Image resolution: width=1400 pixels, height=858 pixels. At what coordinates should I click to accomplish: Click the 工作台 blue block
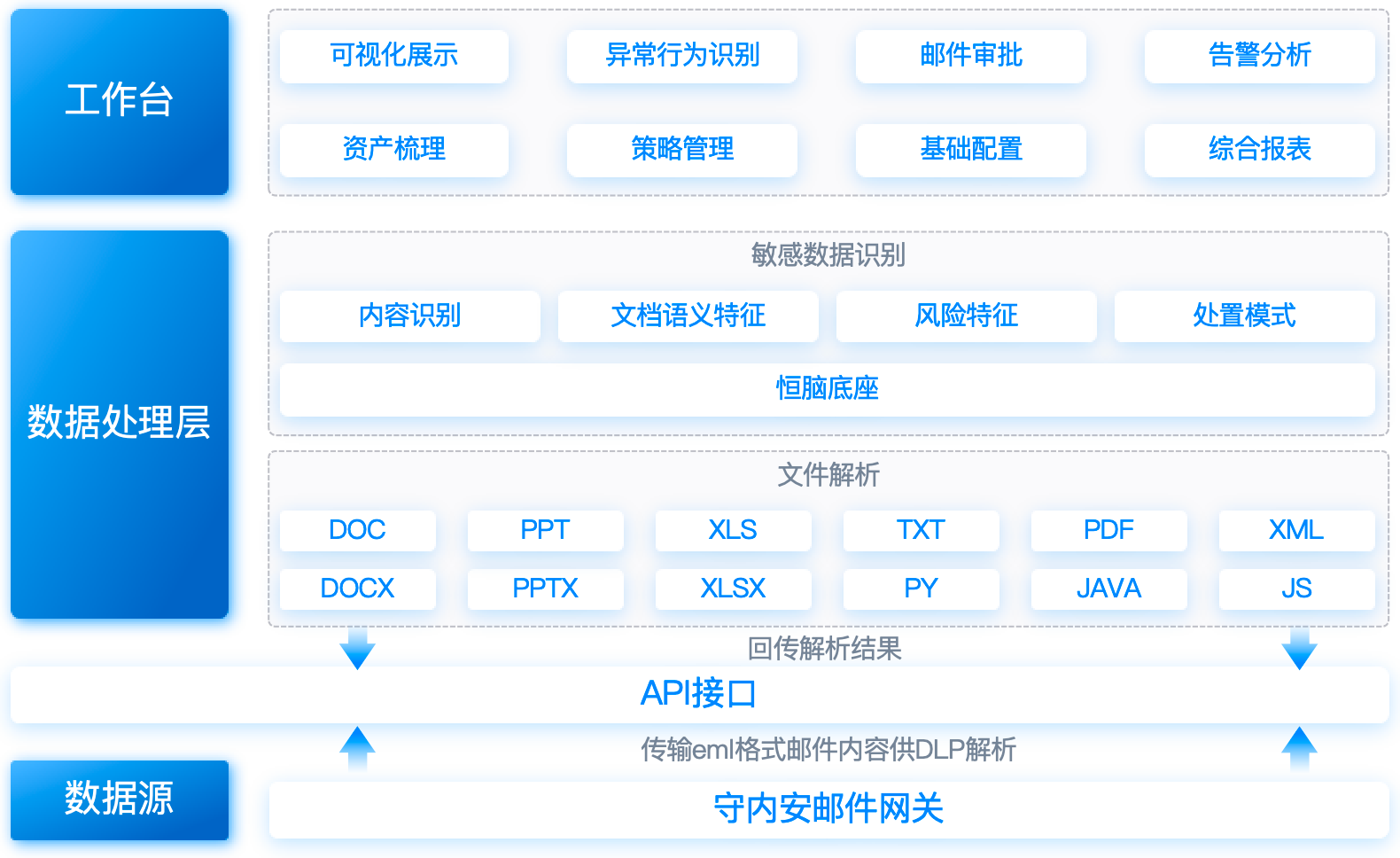[x=120, y=102]
